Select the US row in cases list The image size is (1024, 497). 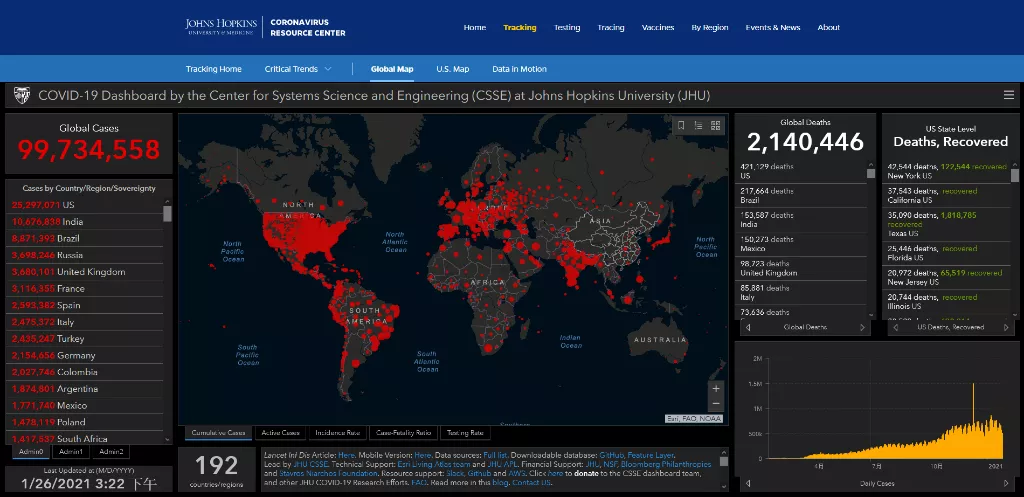pos(84,204)
